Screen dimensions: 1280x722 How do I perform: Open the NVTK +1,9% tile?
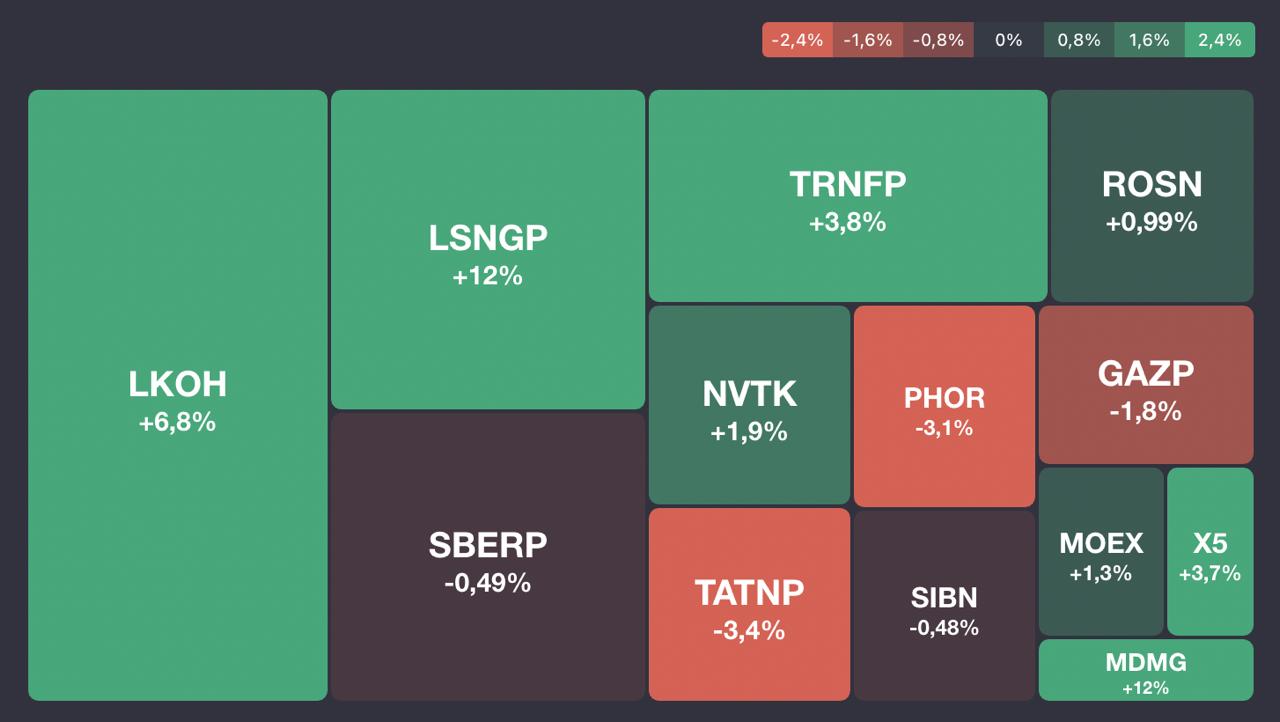pos(749,405)
